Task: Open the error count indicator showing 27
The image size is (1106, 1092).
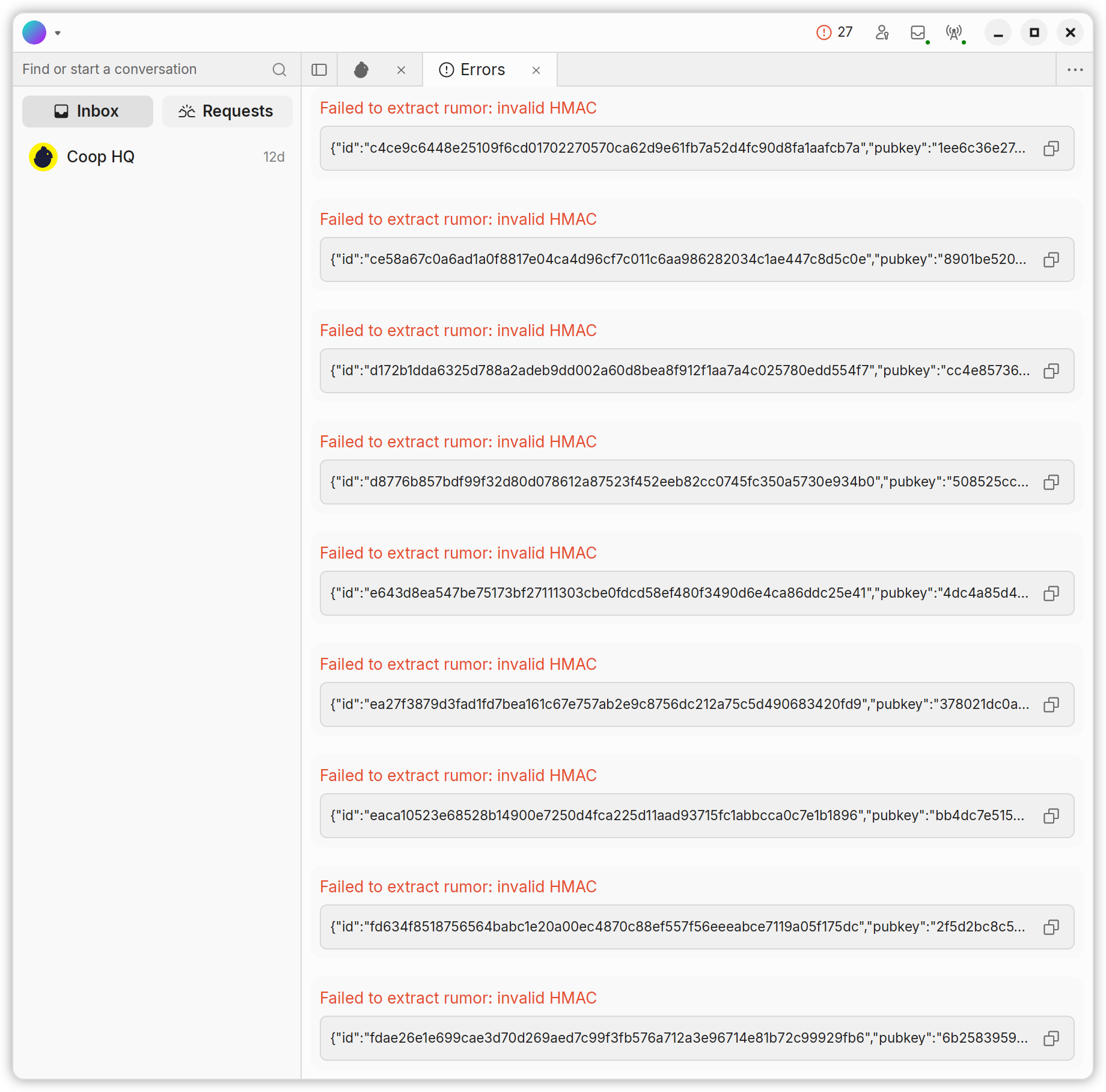Action: click(834, 32)
